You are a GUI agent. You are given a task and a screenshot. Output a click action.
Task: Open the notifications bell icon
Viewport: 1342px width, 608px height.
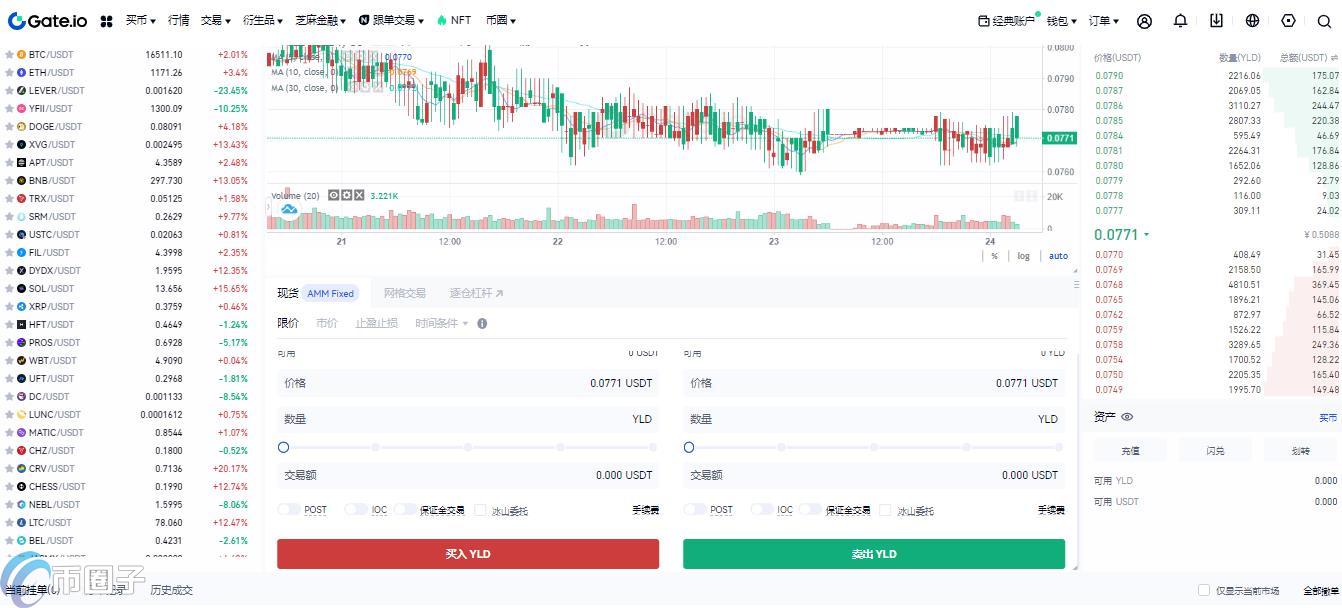pyautogui.click(x=1181, y=21)
